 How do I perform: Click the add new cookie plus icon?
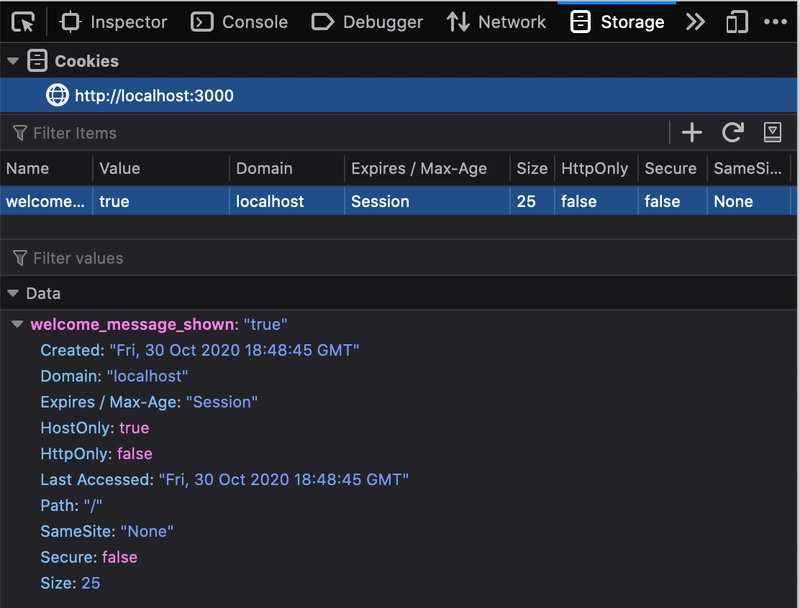pyautogui.click(x=692, y=132)
